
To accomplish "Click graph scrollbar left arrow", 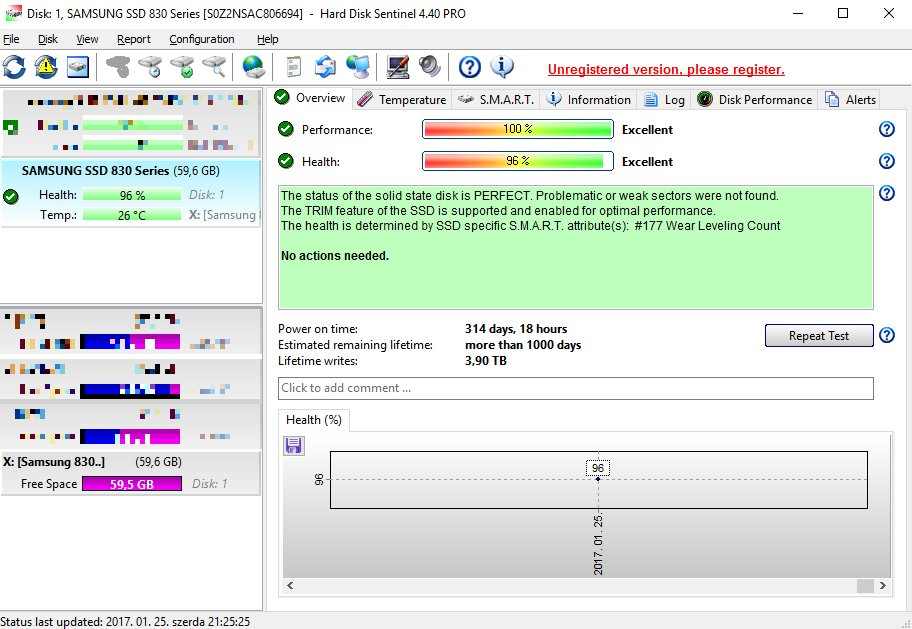I will 290,585.
